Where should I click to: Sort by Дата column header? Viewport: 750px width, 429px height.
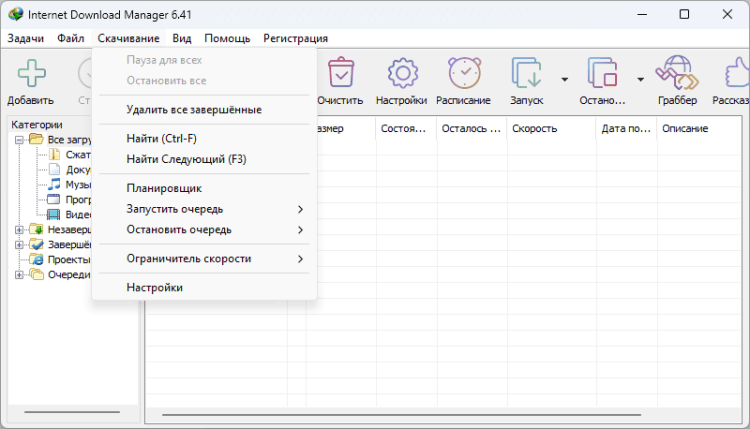(x=627, y=129)
